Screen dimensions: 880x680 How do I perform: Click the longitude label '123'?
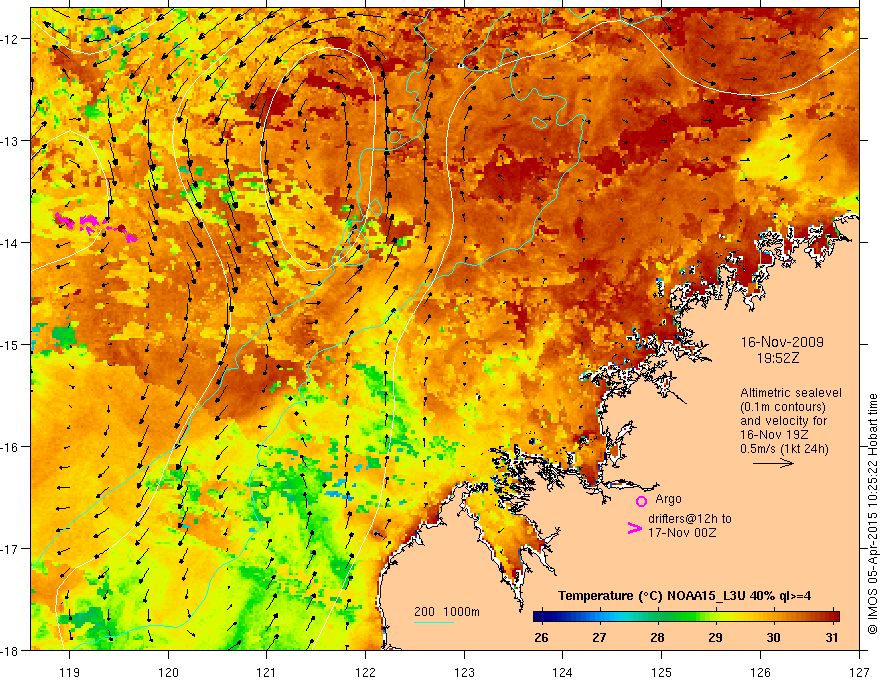464,672
